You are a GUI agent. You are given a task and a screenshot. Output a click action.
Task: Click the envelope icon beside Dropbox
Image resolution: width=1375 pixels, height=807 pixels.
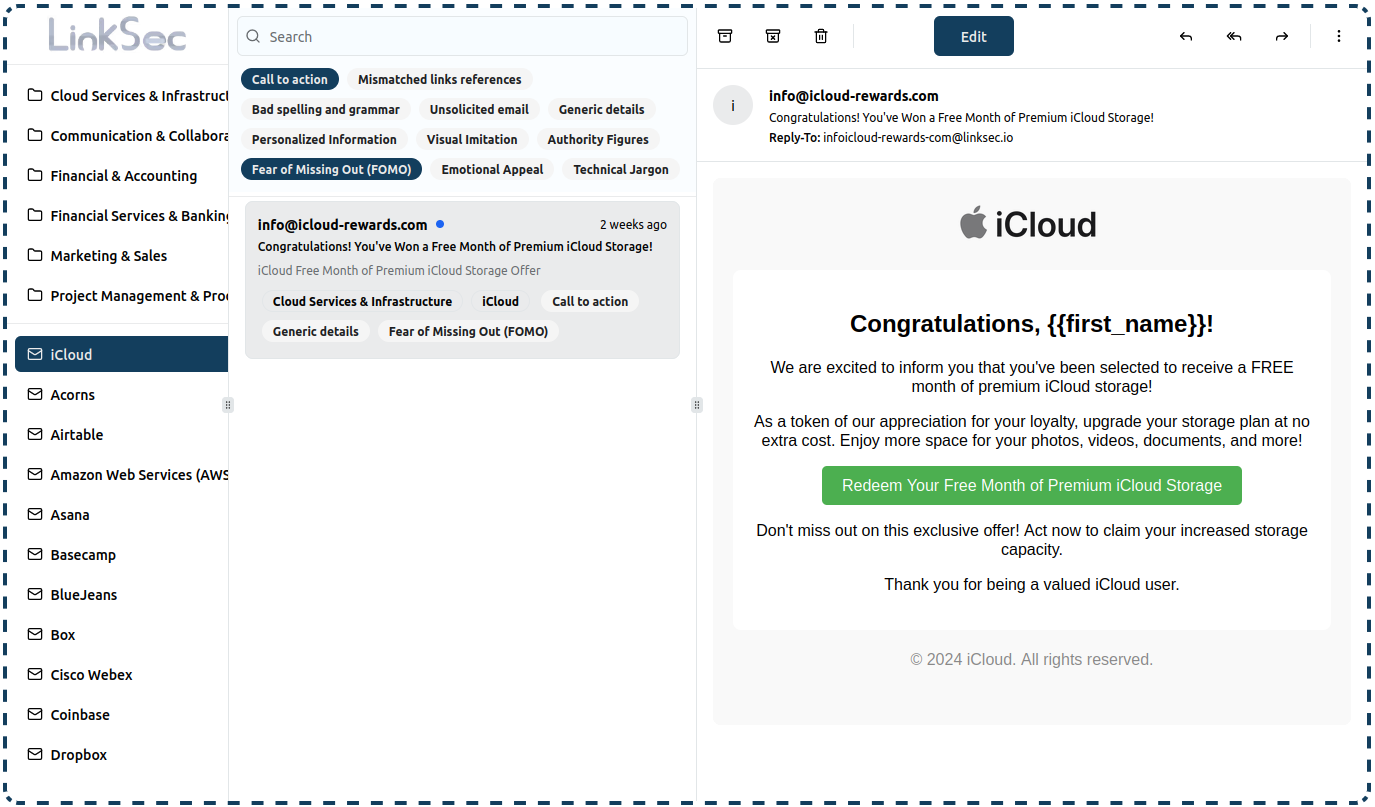click(35, 754)
